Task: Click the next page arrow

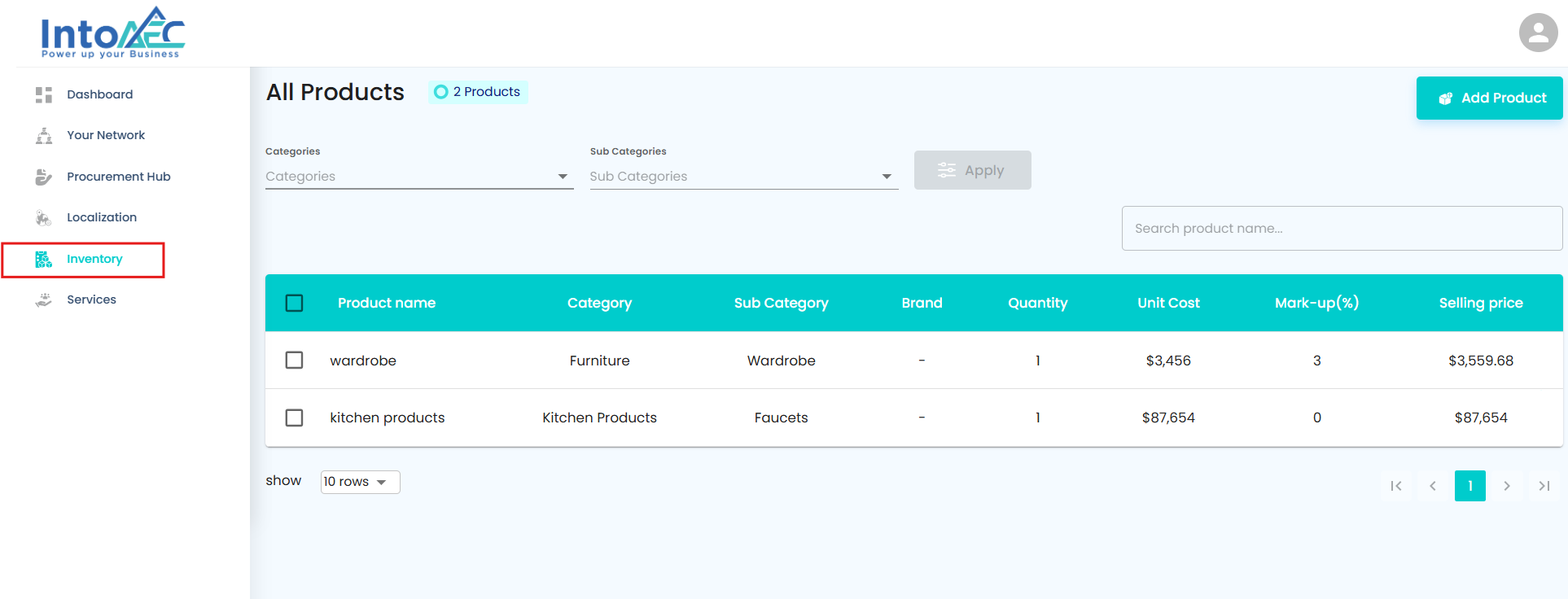Action: coord(1507,486)
